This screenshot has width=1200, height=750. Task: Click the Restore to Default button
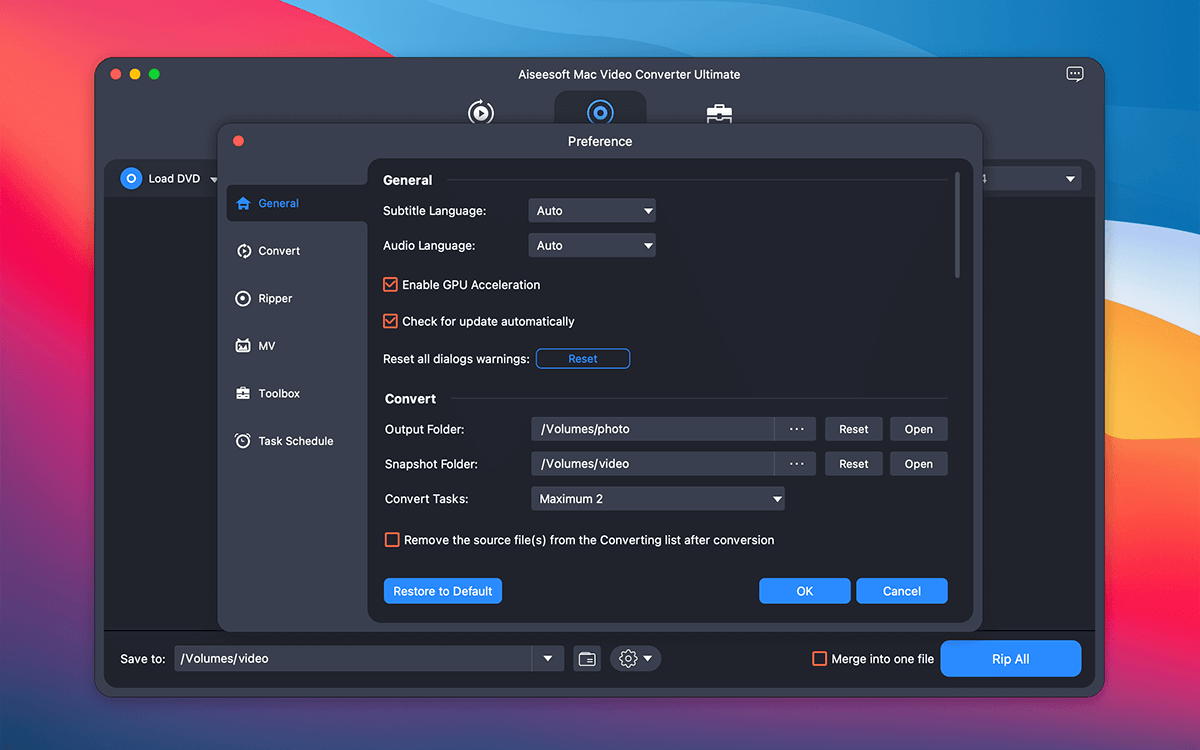tap(443, 591)
